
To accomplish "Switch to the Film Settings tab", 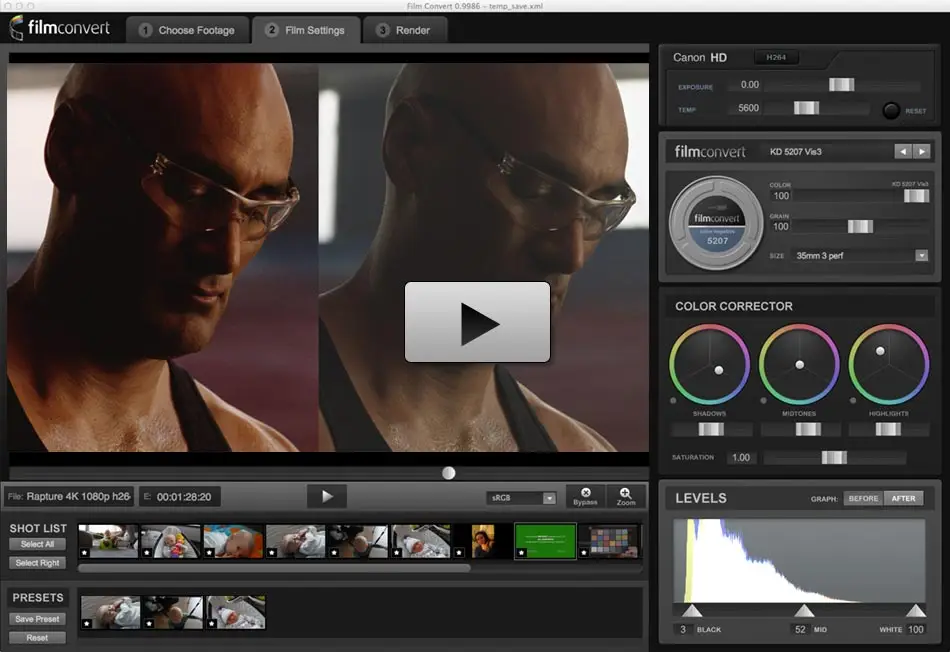I will (x=306, y=30).
